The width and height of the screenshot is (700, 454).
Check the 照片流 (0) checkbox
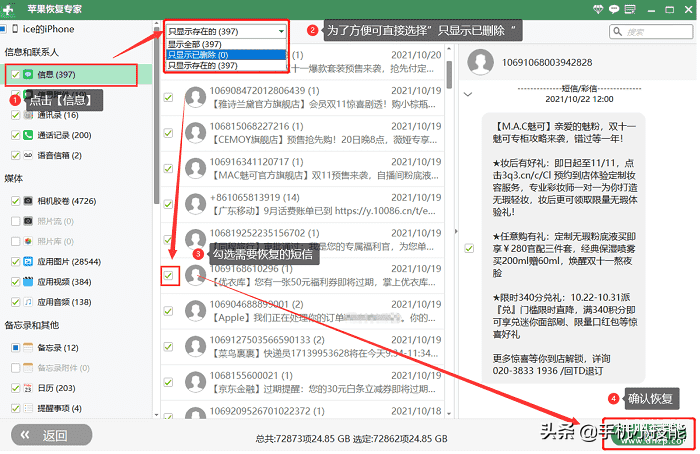16,221
